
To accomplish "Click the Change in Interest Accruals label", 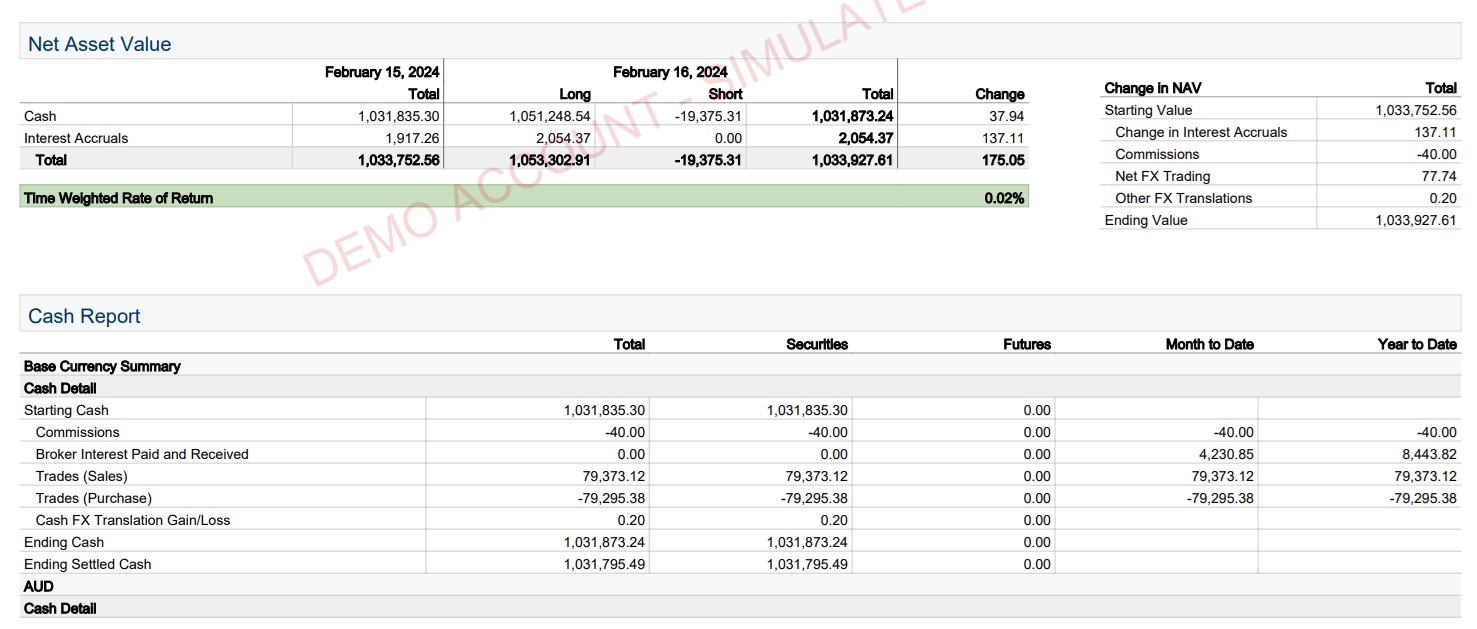I will click(x=1201, y=132).
